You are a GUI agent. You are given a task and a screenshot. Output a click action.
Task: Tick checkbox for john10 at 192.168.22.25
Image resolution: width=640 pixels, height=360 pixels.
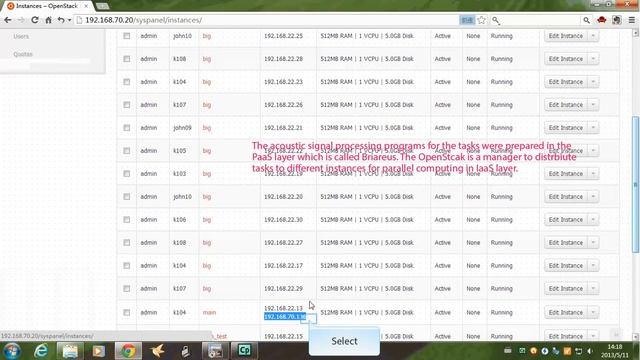click(x=127, y=36)
